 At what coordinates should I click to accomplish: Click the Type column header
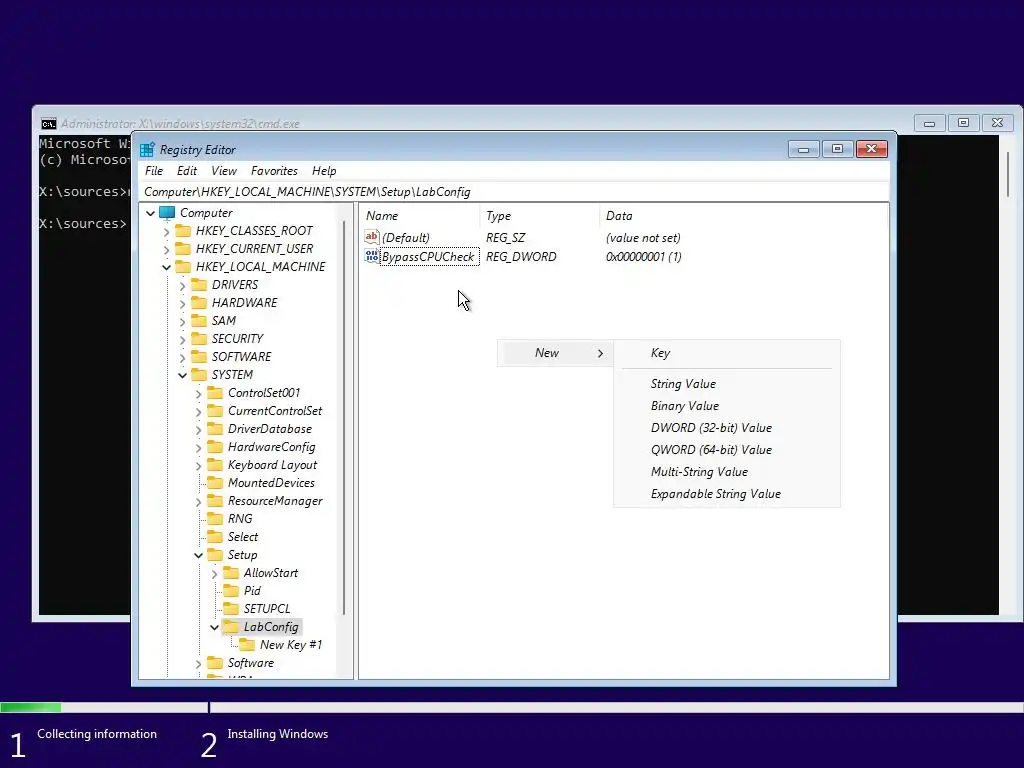point(539,216)
